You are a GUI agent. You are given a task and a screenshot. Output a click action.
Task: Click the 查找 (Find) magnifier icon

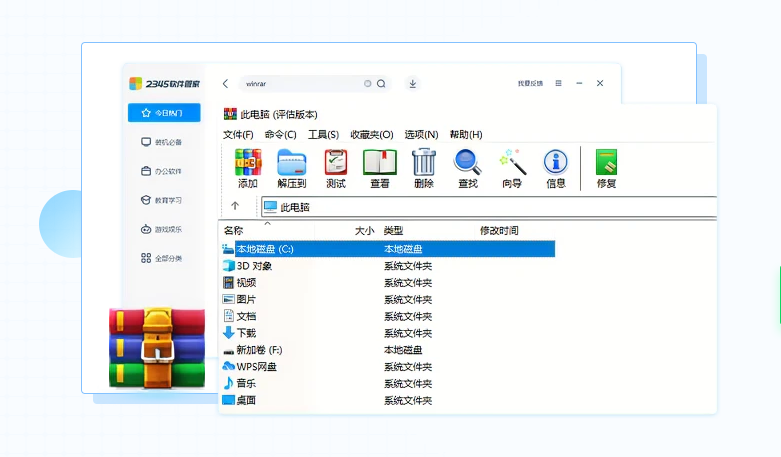tap(468, 162)
